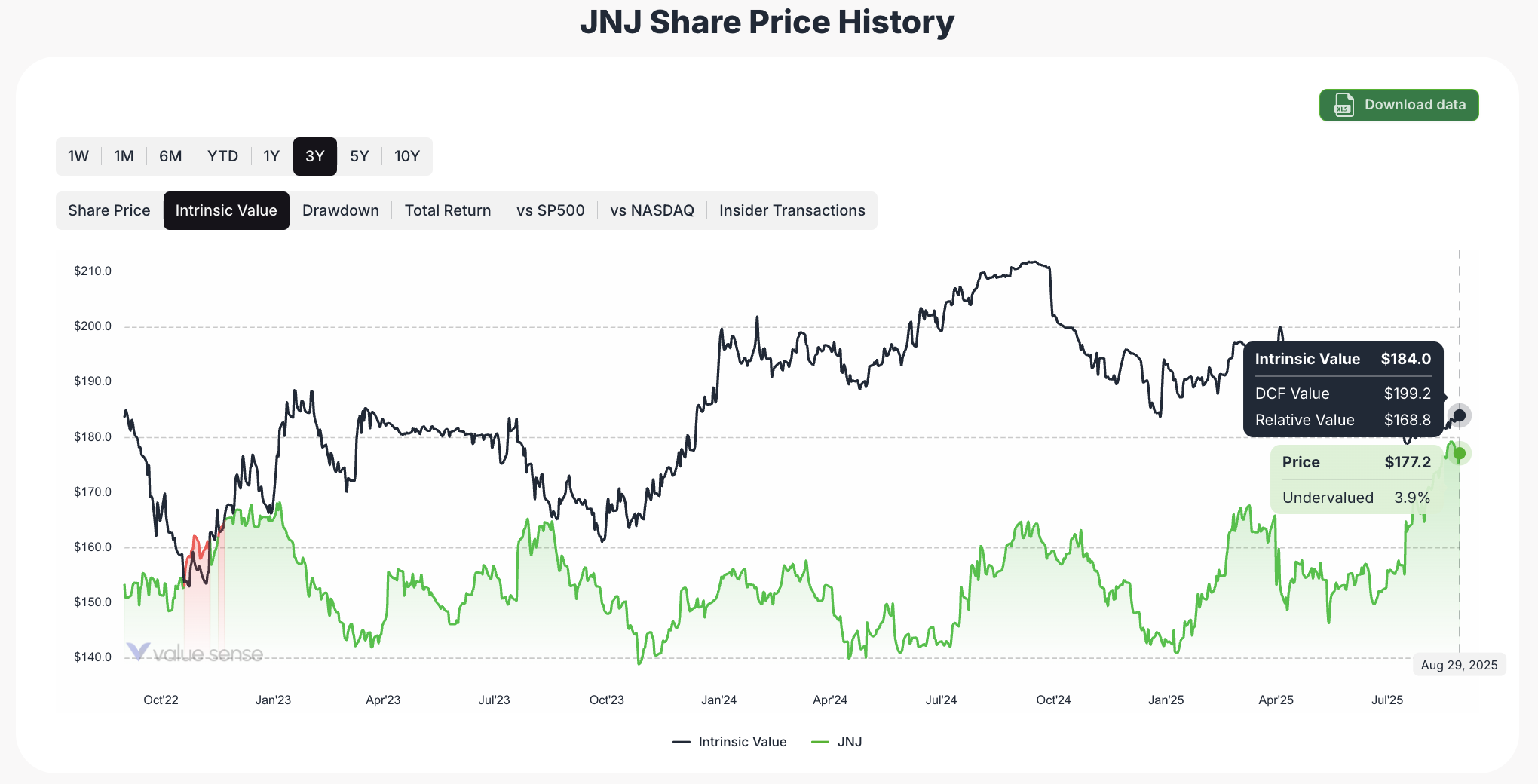
Task: Click the XLS icon on Download data button
Action: [1343, 105]
